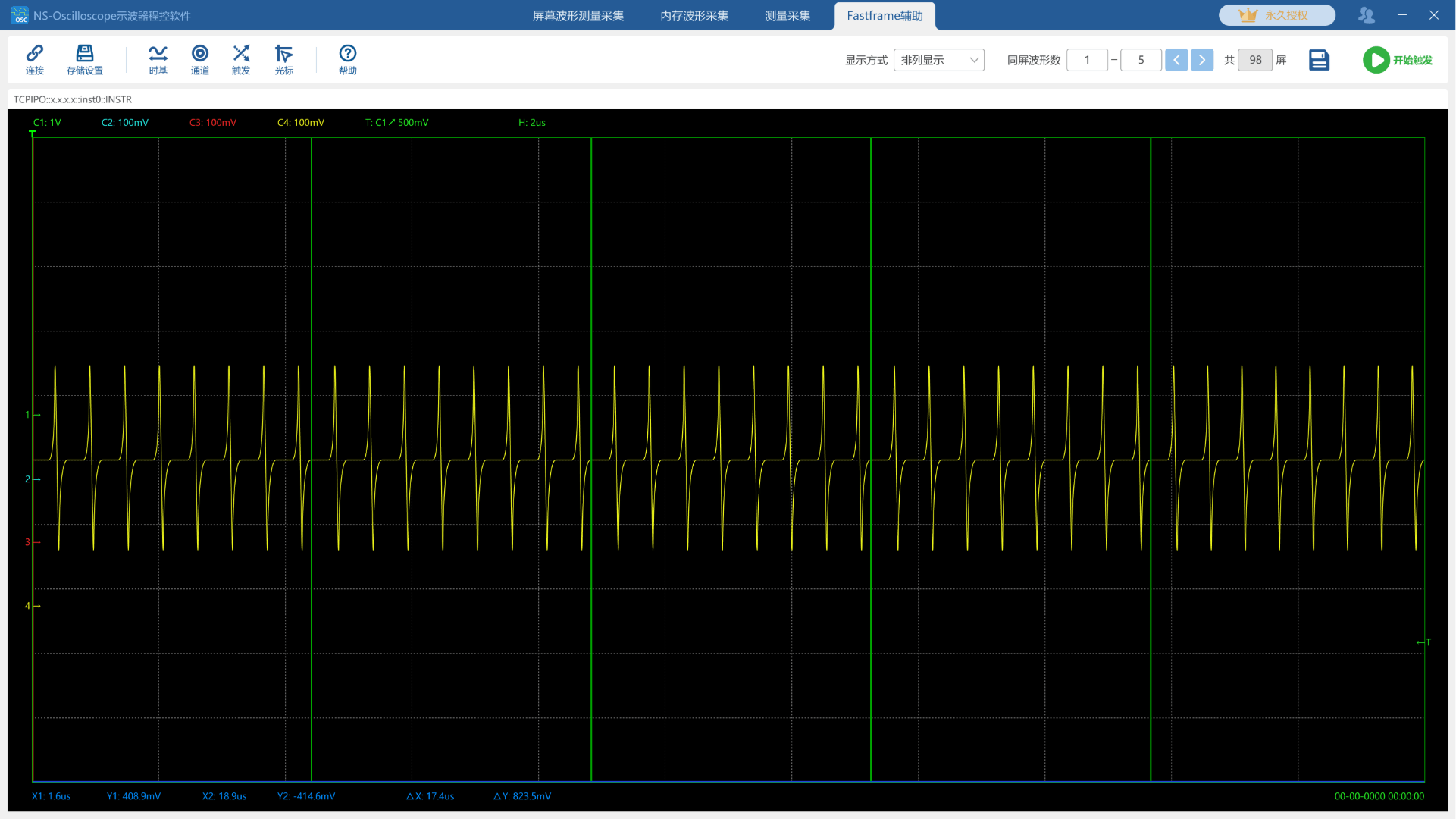This screenshot has width=1456, height=819.
Task: Click the 时基 timebase icon
Action: pos(158,59)
